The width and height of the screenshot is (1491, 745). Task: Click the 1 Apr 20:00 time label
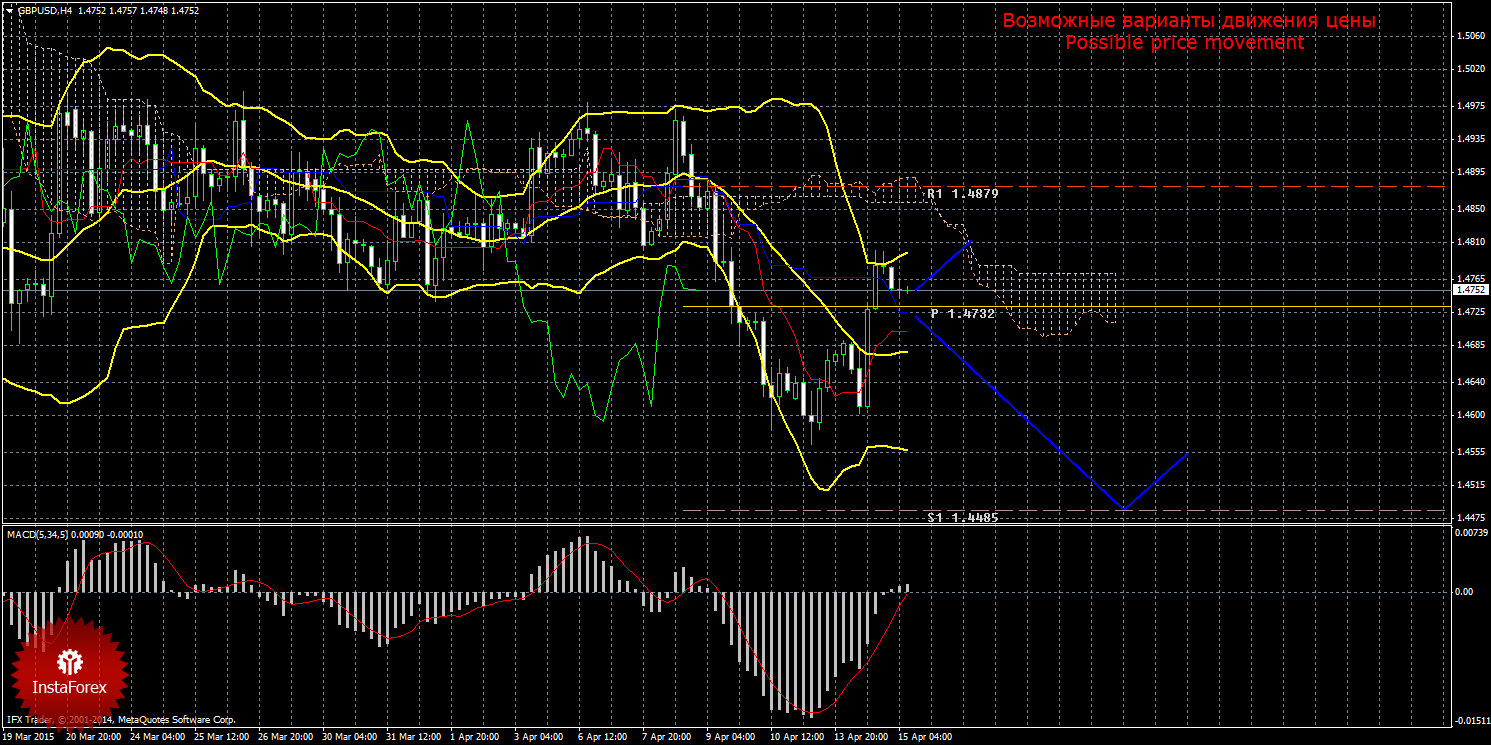[476, 737]
